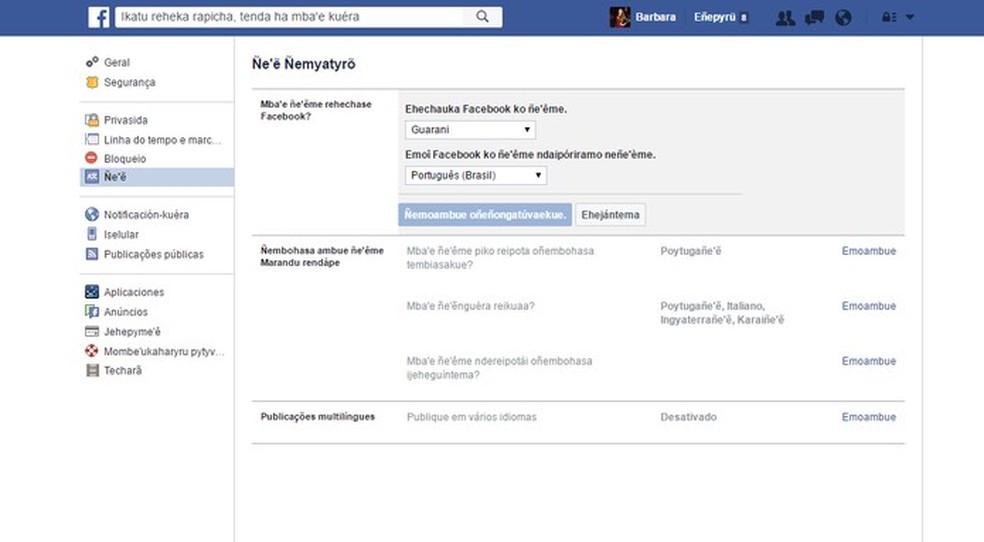The height and width of the screenshot is (542, 984).
Task: Open the Português (Brasil) dropdown
Action: click(476, 176)
